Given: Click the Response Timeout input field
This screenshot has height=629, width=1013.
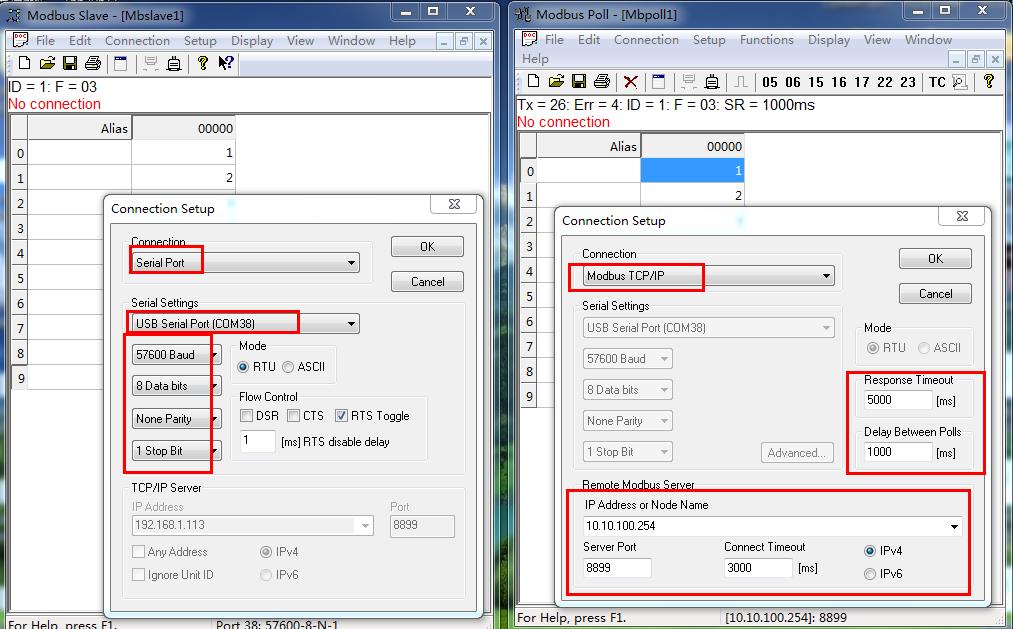Looking at the screenshot, I should tap(898, 400).
